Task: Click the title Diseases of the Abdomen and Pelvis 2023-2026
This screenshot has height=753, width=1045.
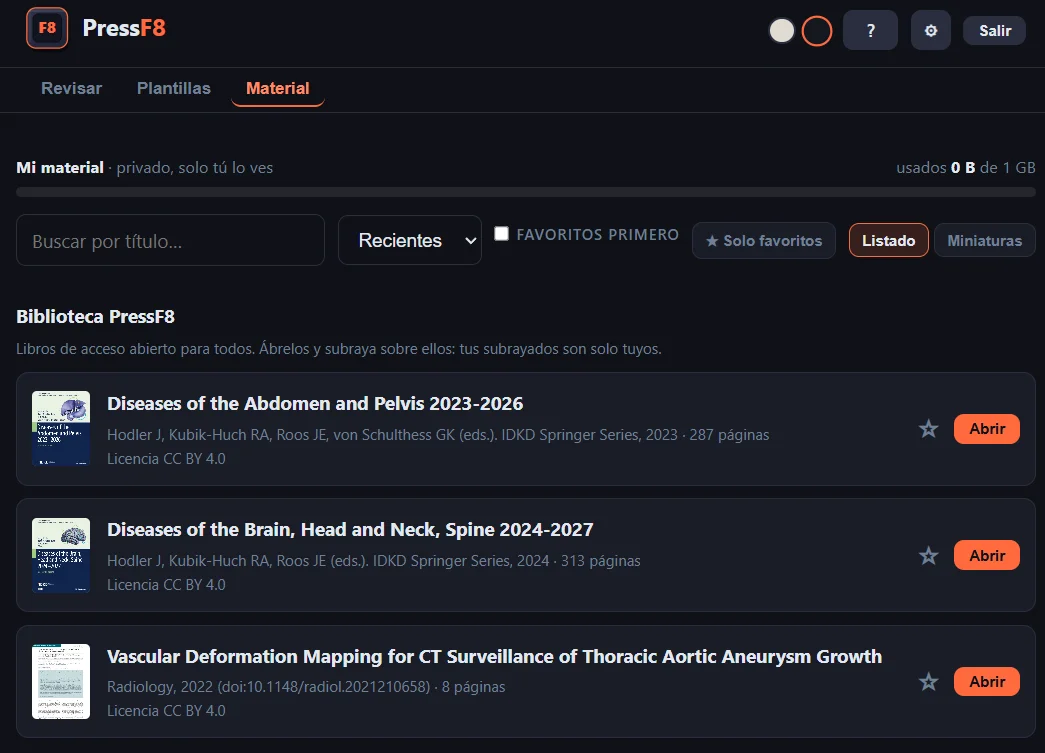Action: click(x=315, y=403)
